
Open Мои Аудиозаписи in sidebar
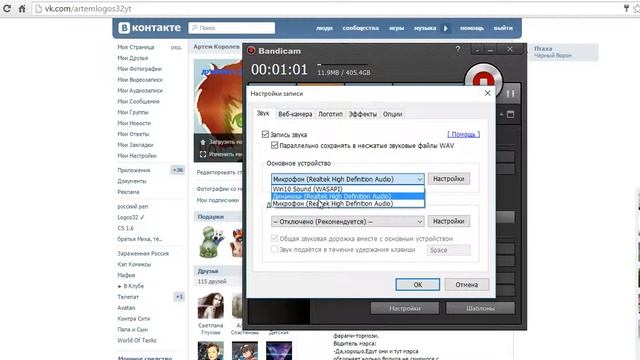tap(140, 91)
